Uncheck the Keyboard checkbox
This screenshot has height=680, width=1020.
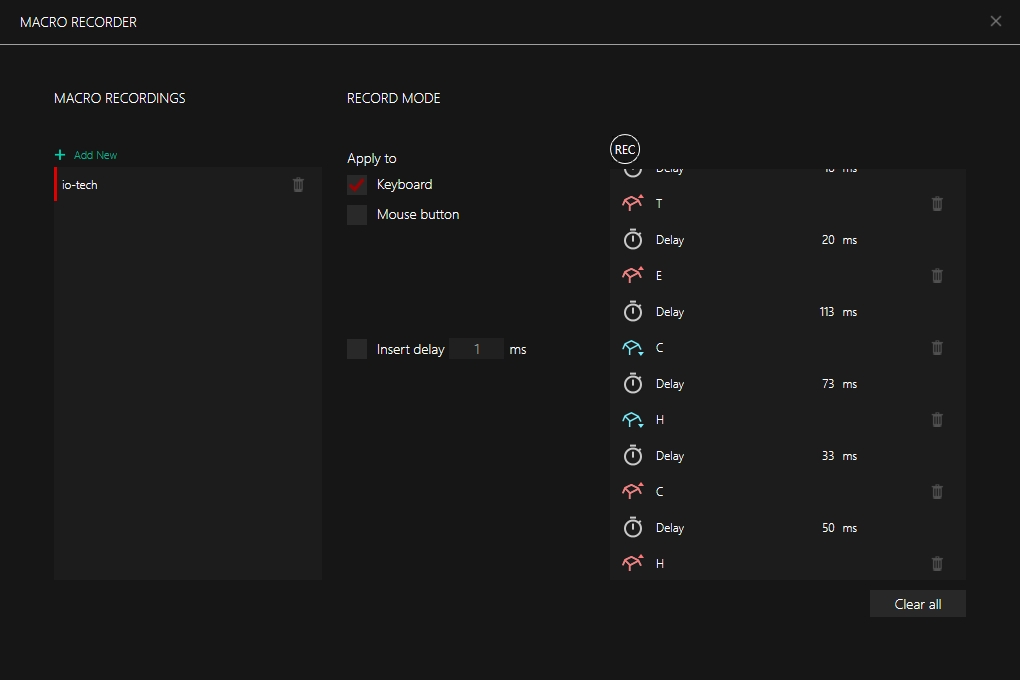356,185
